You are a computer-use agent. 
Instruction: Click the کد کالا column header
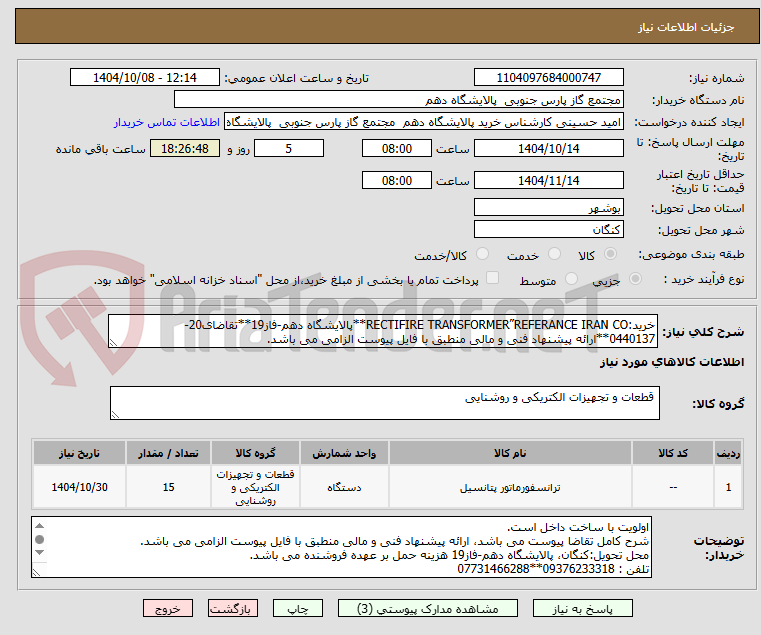[673, 453]
